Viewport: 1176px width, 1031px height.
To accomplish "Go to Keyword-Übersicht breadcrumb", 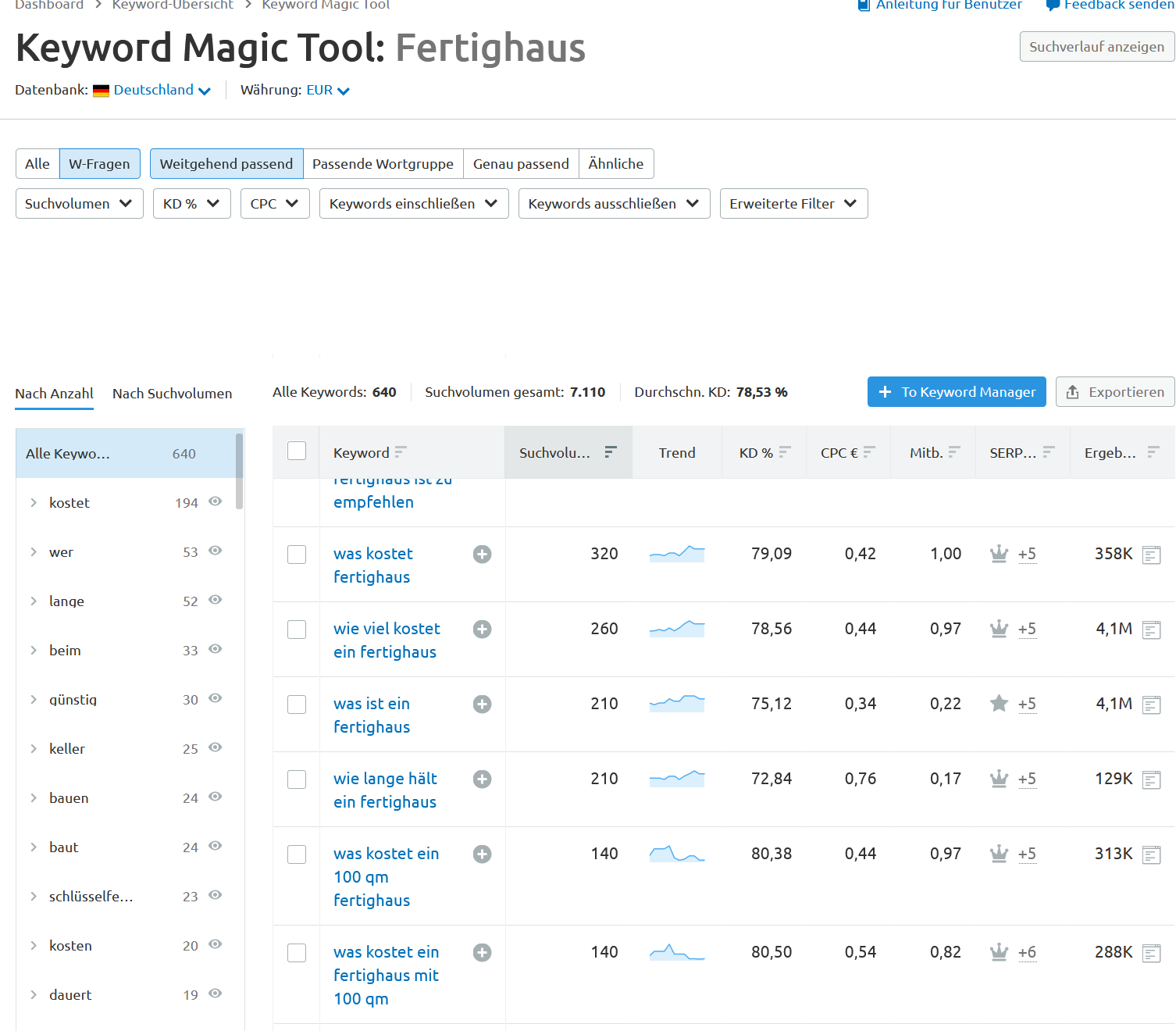I will coord(173,5).
